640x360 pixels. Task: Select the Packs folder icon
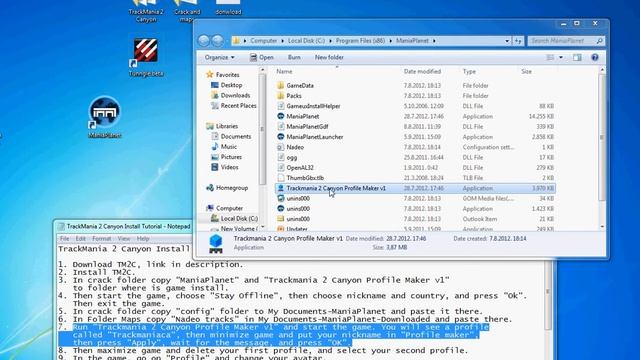pyautogui.click(x=280, y=96)
